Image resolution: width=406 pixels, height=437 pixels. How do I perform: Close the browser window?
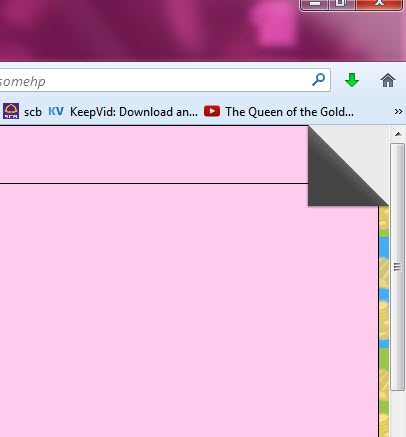pyautogui.click(x=379, y=4)
